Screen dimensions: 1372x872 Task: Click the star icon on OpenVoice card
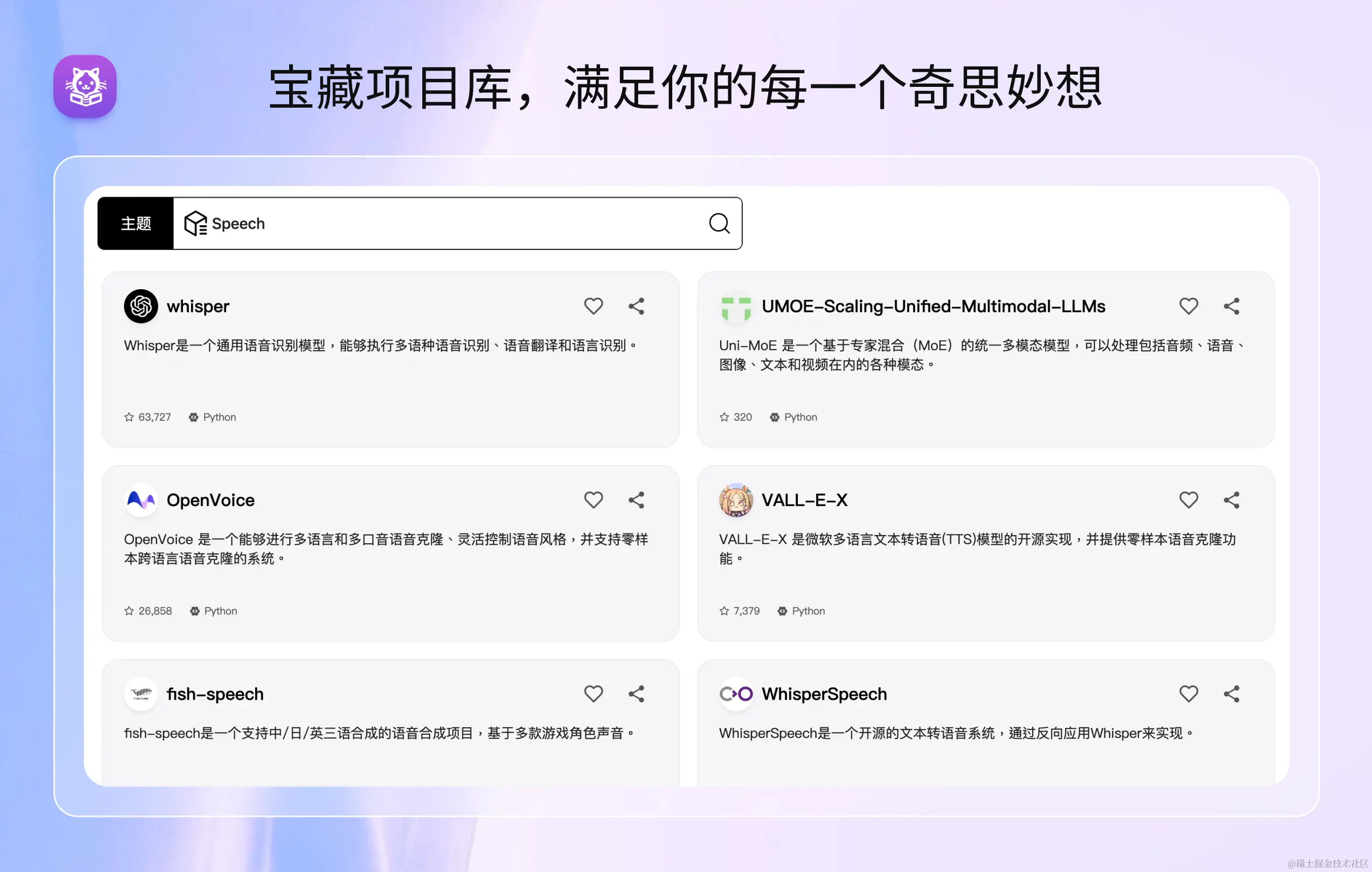[x=129, y=610]
